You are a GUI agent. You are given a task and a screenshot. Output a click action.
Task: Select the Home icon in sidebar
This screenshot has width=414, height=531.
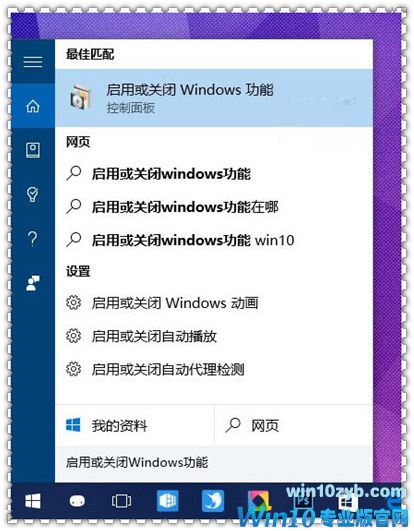(33, 106)
